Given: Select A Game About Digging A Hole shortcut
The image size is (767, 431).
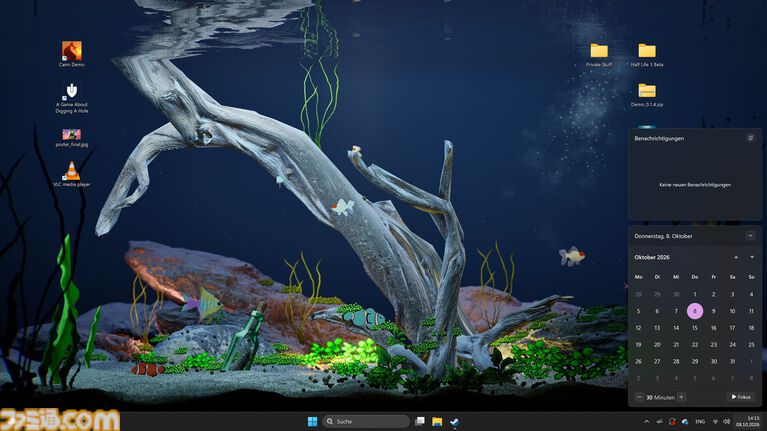Looking at the screenshot, I should 71,98.
